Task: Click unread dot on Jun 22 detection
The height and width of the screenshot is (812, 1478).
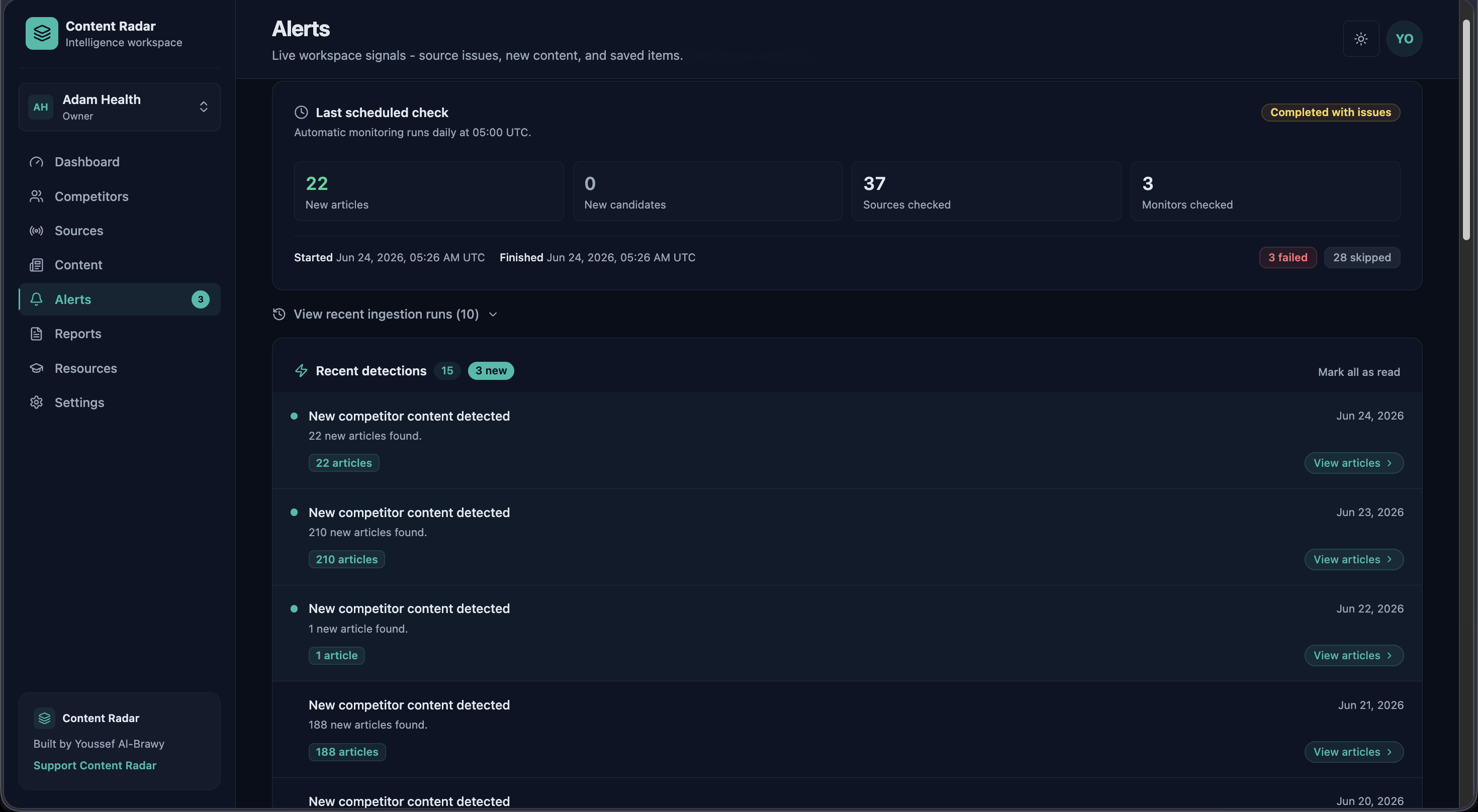Action: 294,608
